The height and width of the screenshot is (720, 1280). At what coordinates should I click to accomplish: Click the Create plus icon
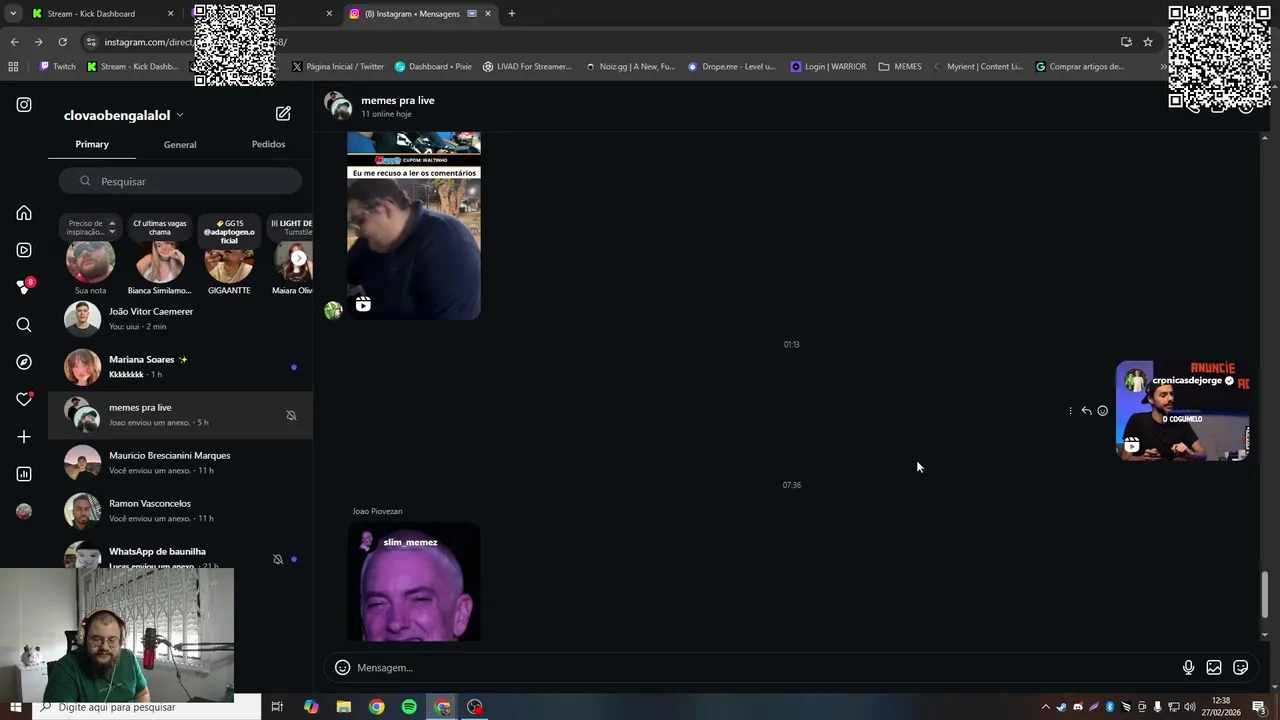(x=24, y=437)
